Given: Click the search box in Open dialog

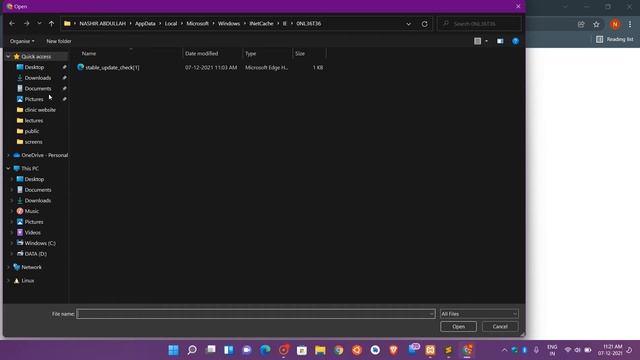Looking at the screenshot, I should (x=479, y=24).
